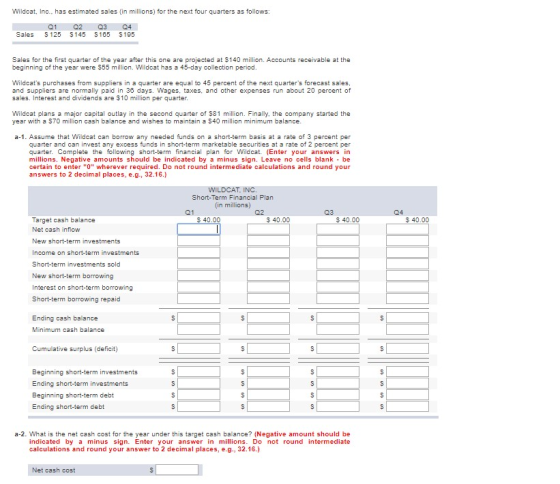
Task: Focus Q3 Cumulative surplus (deficit) field
Action: click(338, 348)
